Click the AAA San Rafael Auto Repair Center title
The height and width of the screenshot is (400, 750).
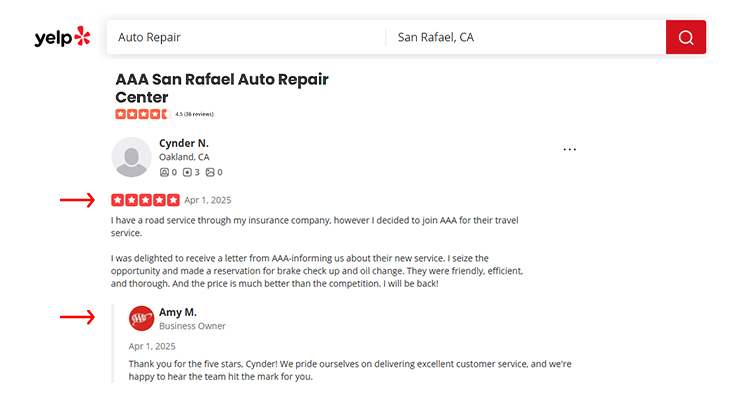(222, 88)
